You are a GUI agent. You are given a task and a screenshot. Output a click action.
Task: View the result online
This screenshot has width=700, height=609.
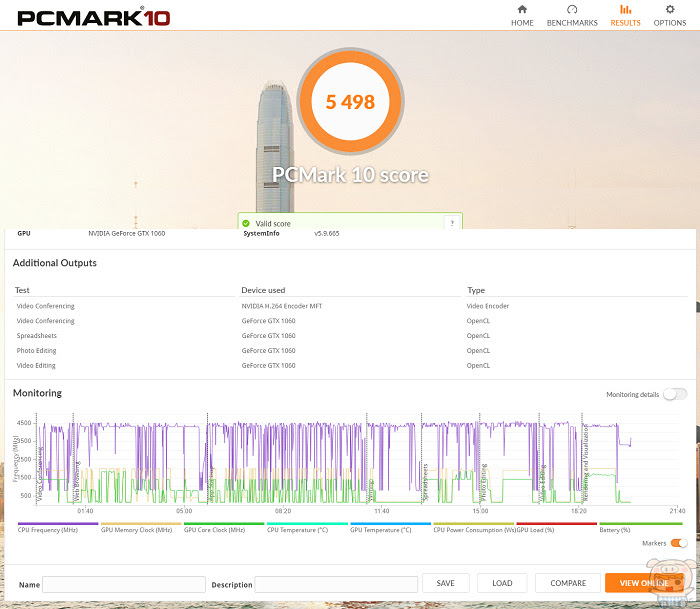[x=644, y=583]
